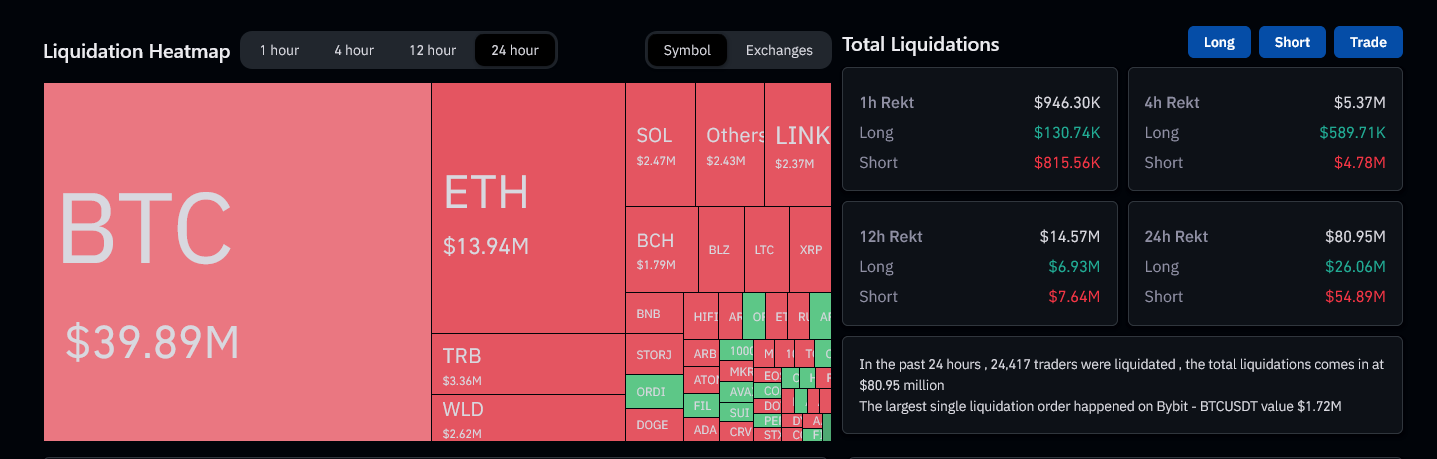Click the TRB heatmap tile
The height and width of the screenshot is (459, 1437).
(528, 364)
